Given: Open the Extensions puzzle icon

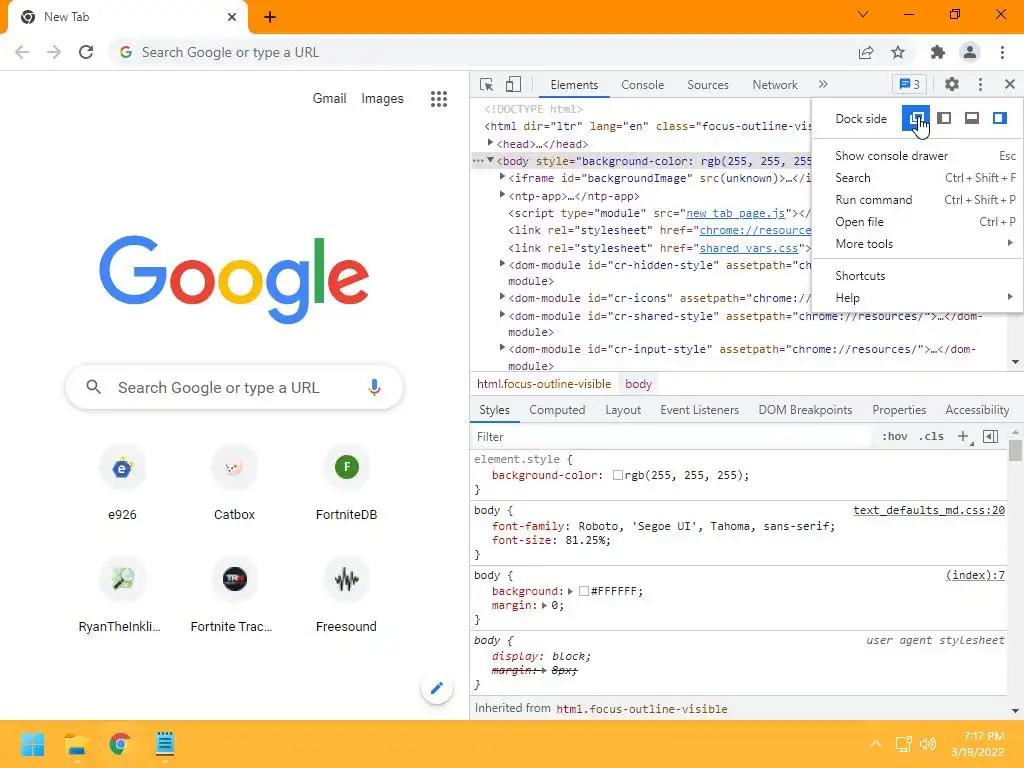Looking at the screenshot, I should click(x=937, y=52).
